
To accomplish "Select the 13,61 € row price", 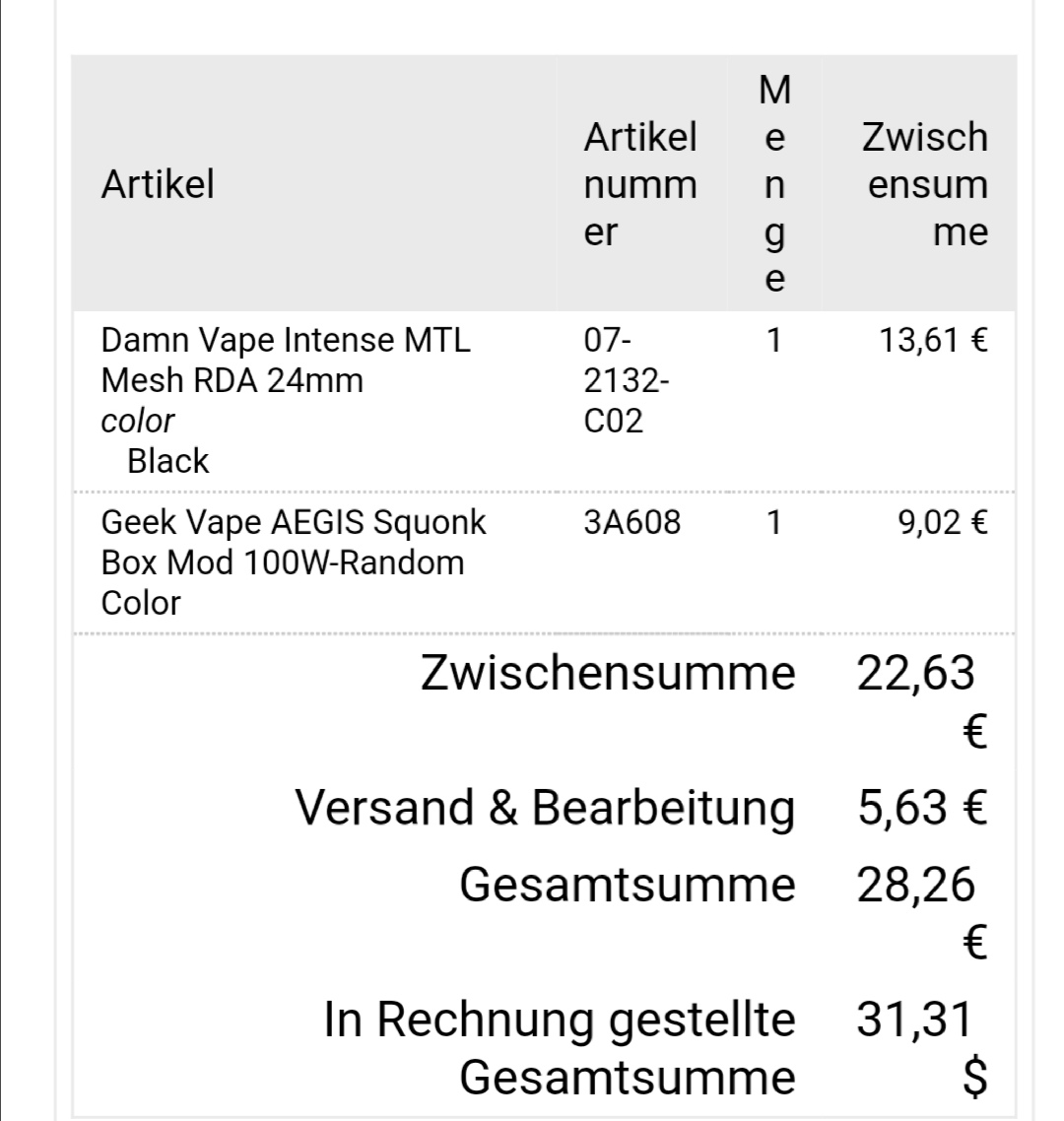I will click(x=933, y=341).
